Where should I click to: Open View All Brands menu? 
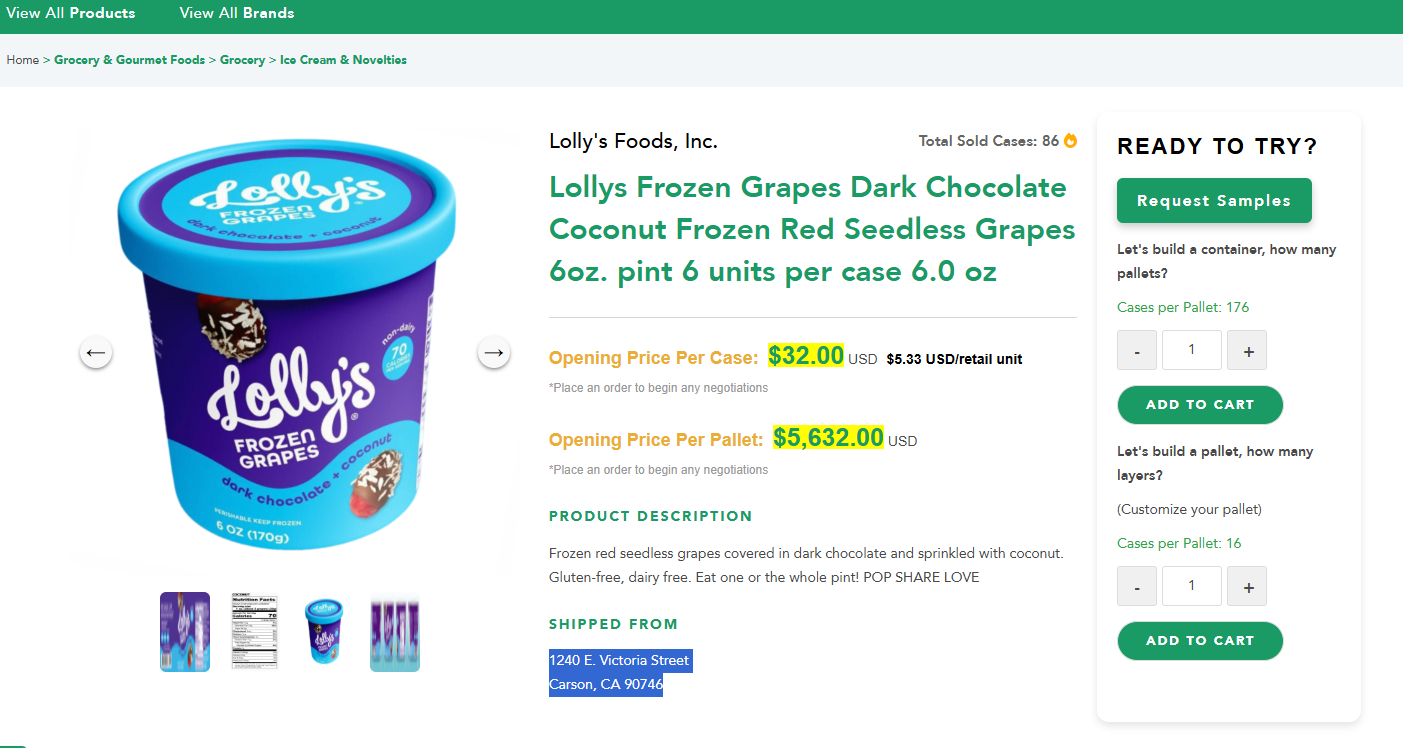(237, 13)
